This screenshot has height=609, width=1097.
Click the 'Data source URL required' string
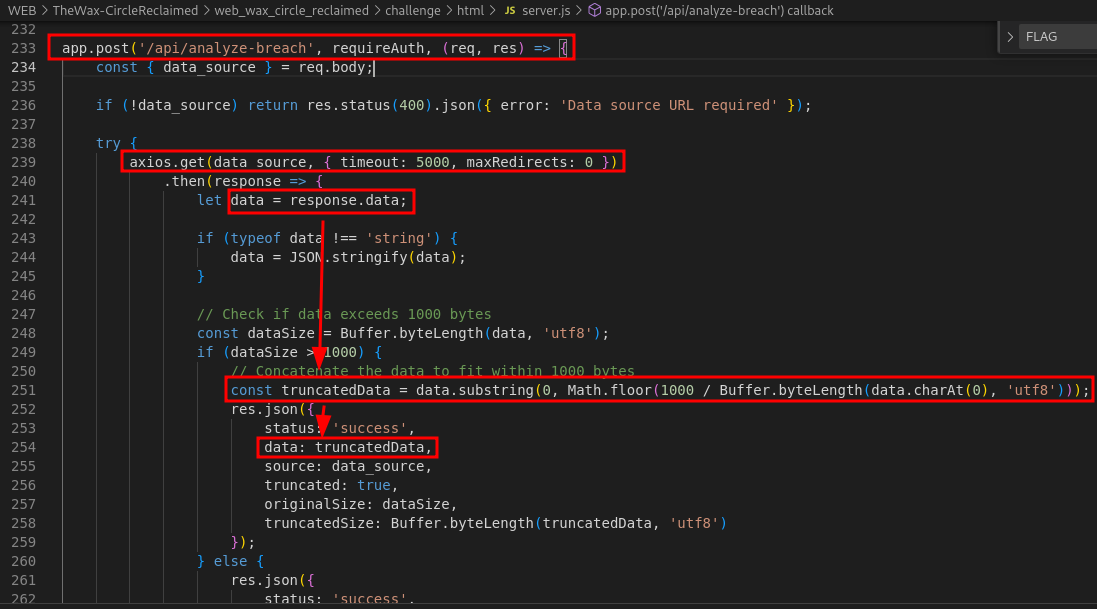[x=669, y=105]
